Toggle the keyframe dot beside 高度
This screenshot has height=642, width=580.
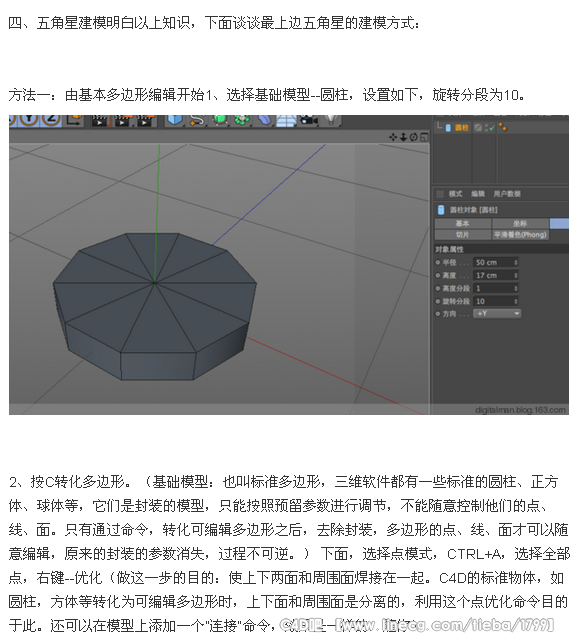click(x=438, y=276)
